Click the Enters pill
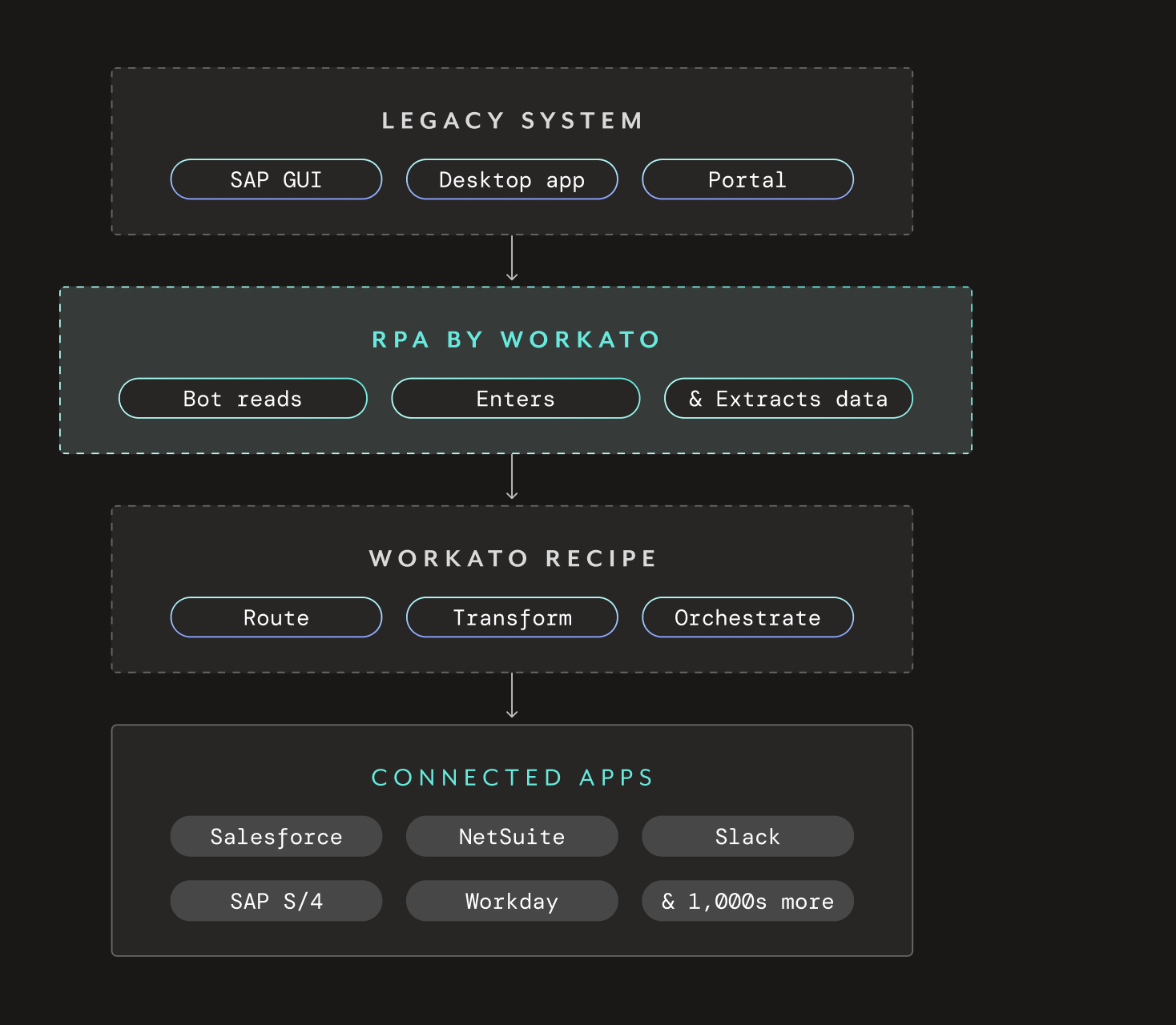 tap(516, 398)
